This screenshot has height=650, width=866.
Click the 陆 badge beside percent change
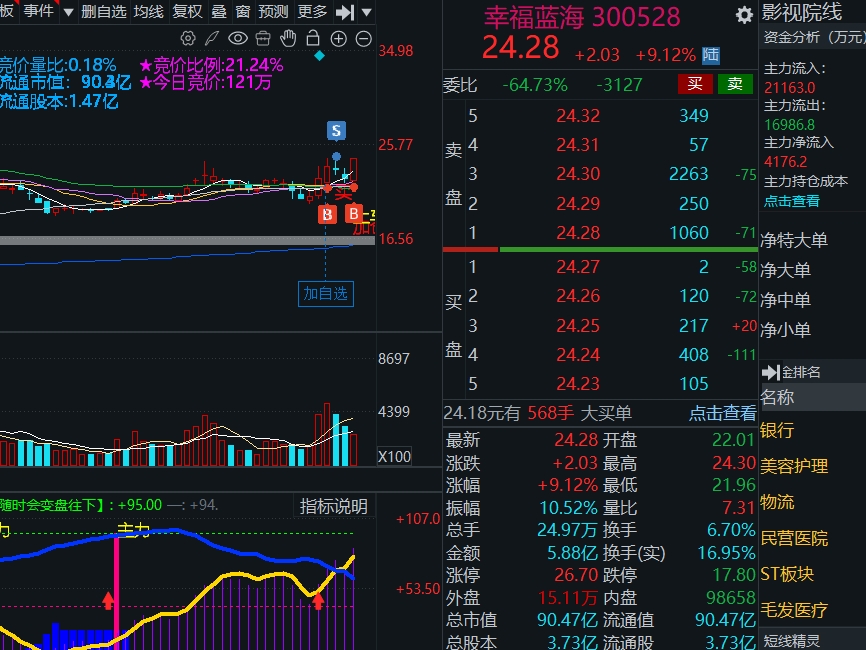711,55
